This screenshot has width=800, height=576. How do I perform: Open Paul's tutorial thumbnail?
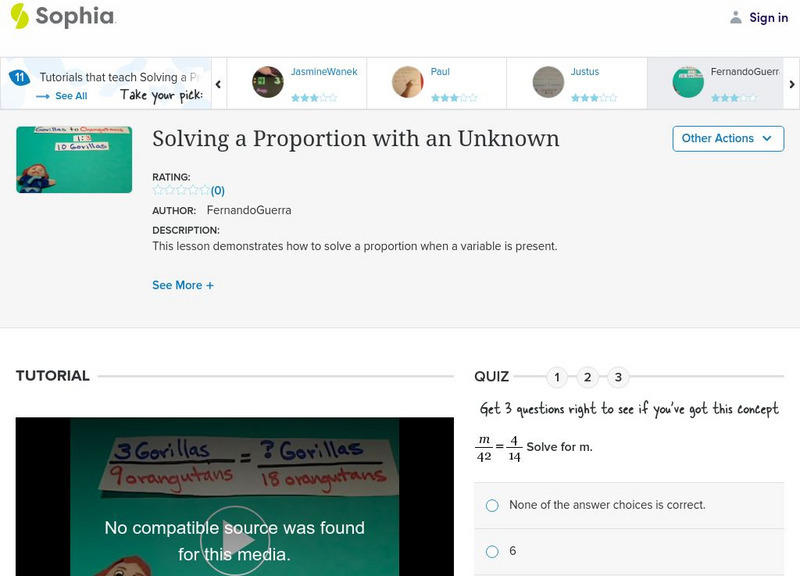(x=408, y=82)
